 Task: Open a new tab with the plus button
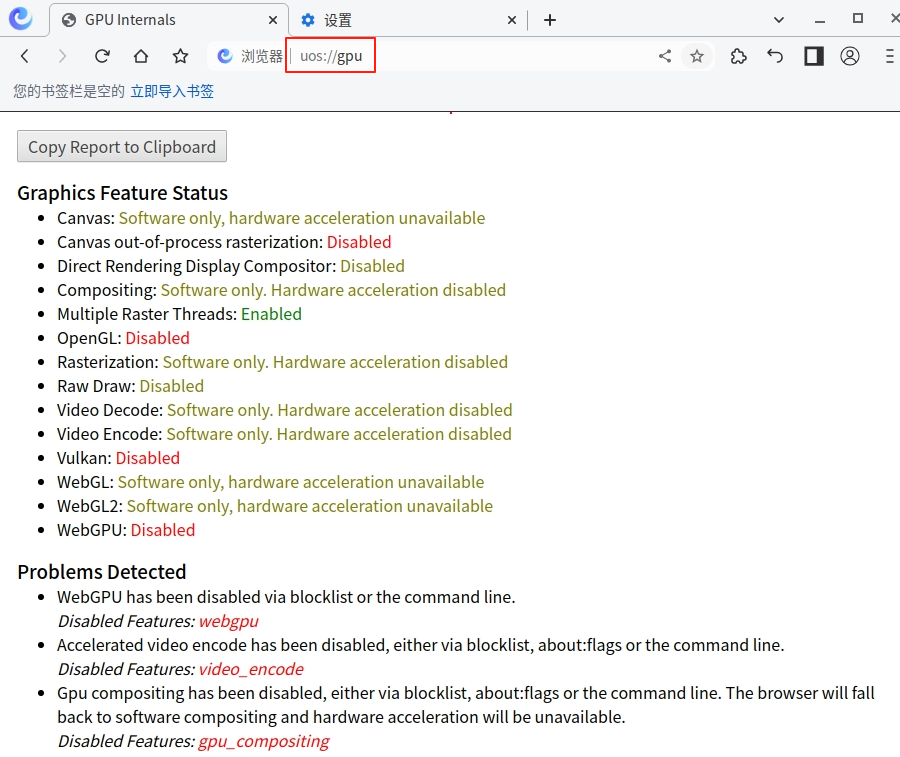coord(552,20)
